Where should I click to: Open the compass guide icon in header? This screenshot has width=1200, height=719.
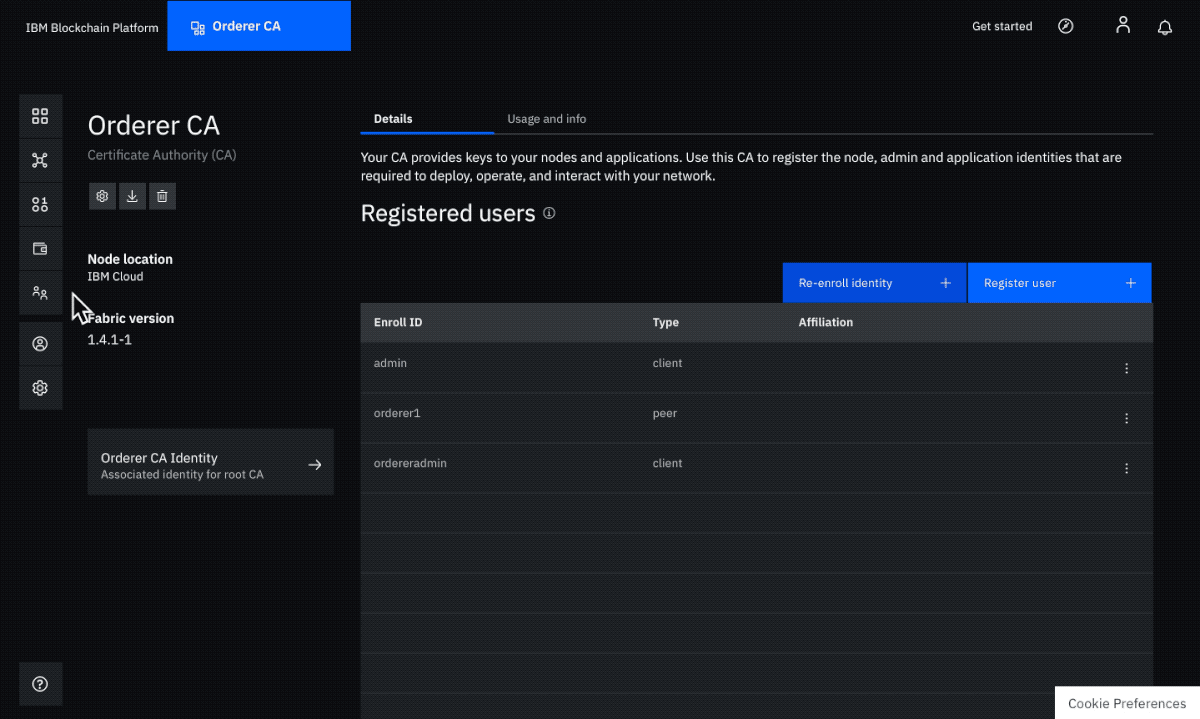pyautogui.click(x=1066, y=26)
